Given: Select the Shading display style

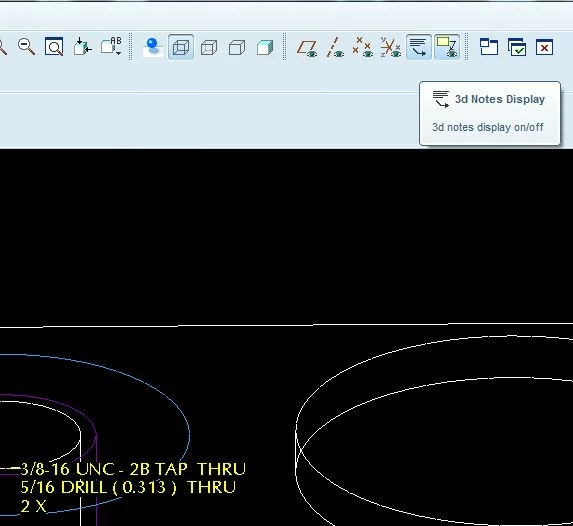Looking at the screenshot, I should pyautogui.click(x=265, y=48).
